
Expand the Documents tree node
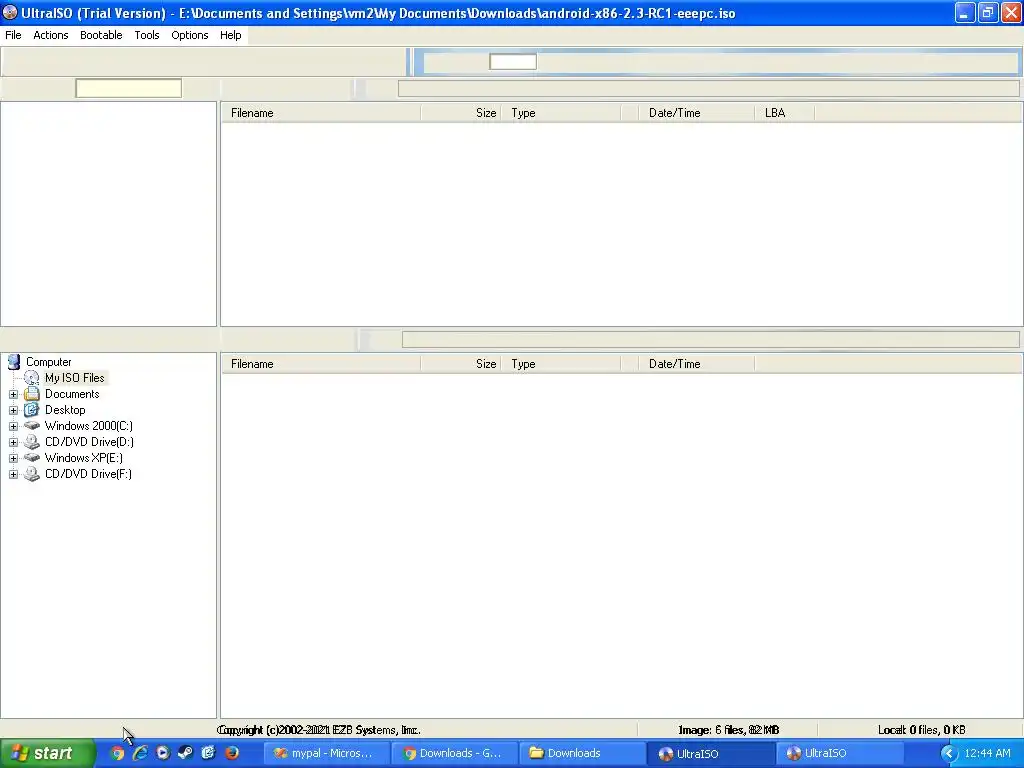[13, 394]
